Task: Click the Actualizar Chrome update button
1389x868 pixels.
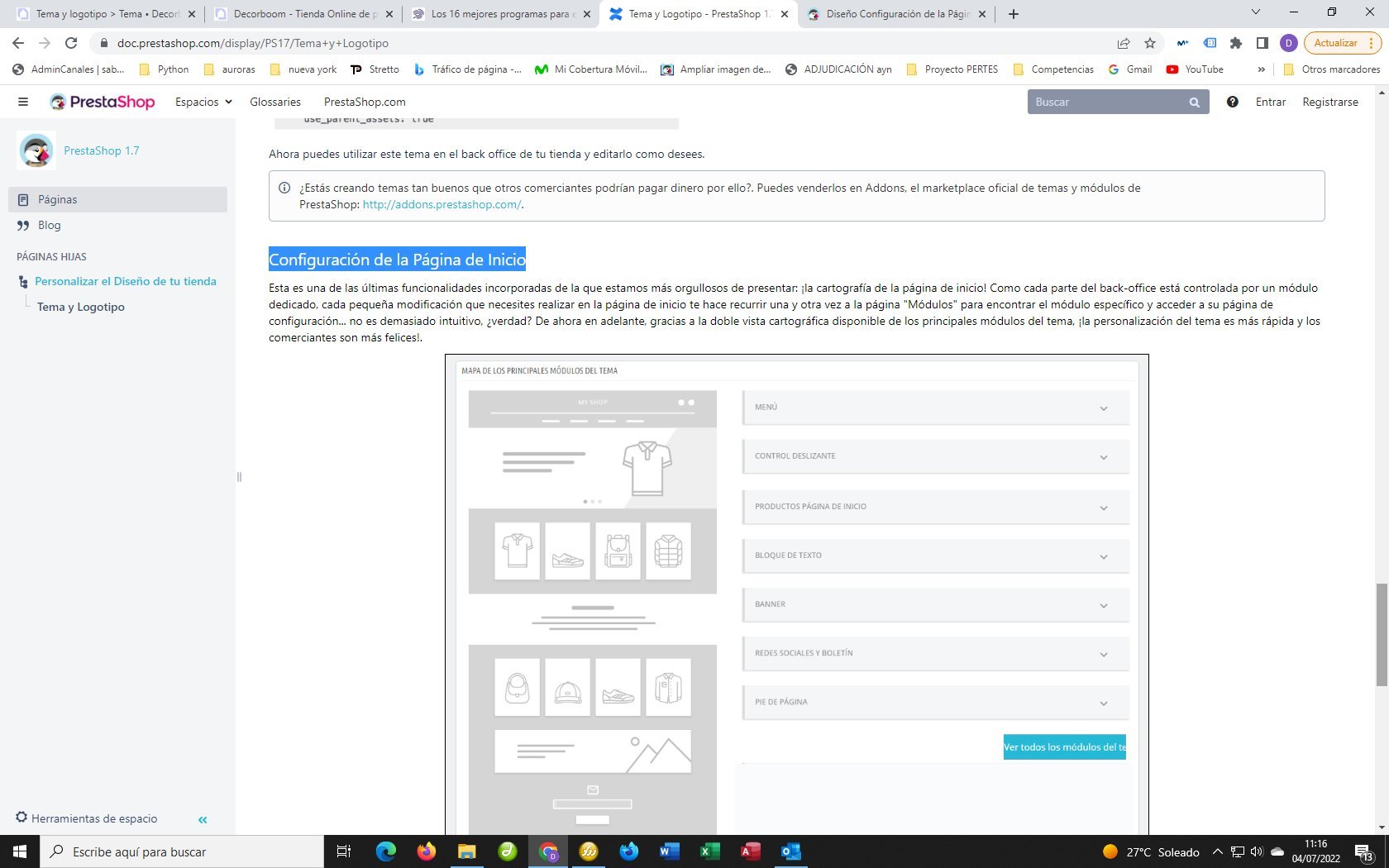Action: click(1336, 43)
